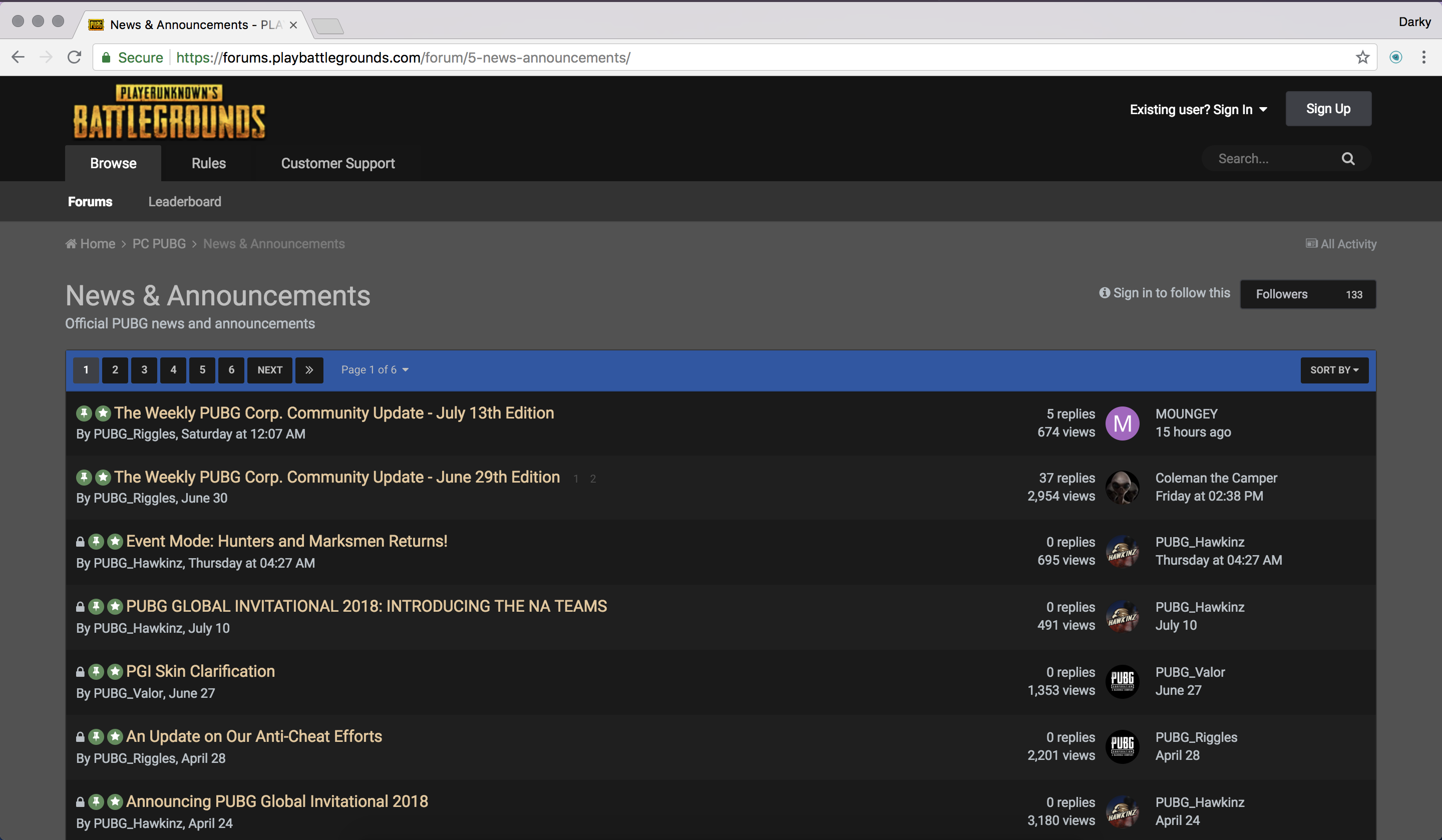Image resolution: width=1442 pixels, height=840 pixels.
Task: Click the Followers 133 button
Action: tap(1308, 294)
